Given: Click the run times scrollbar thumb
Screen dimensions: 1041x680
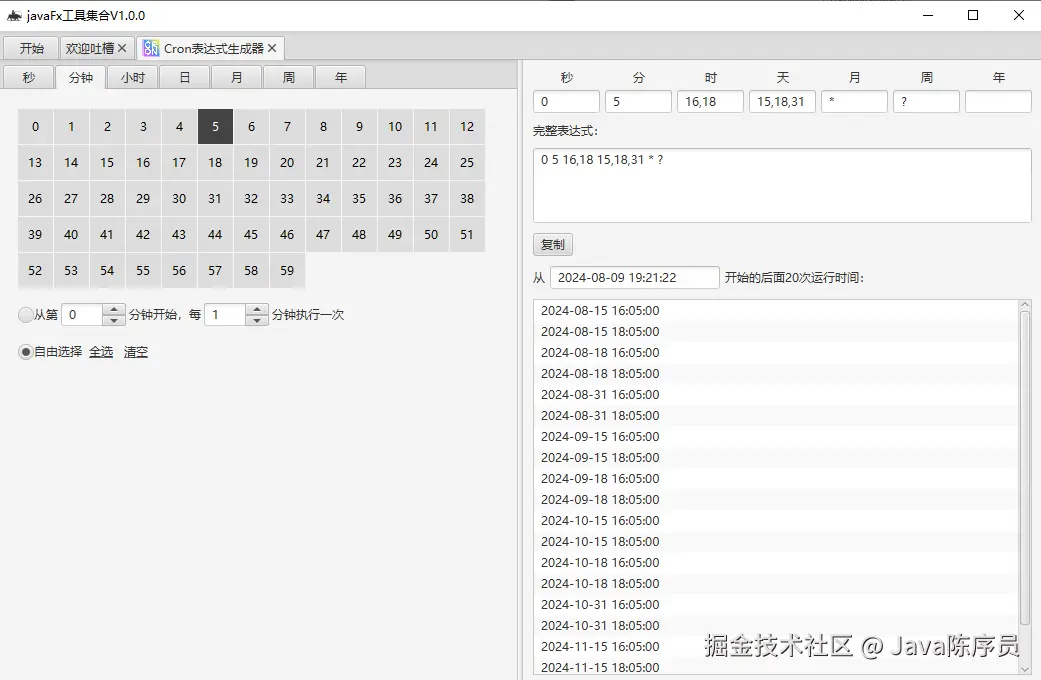Looking at the screenshot, I should pos(1025,468).
